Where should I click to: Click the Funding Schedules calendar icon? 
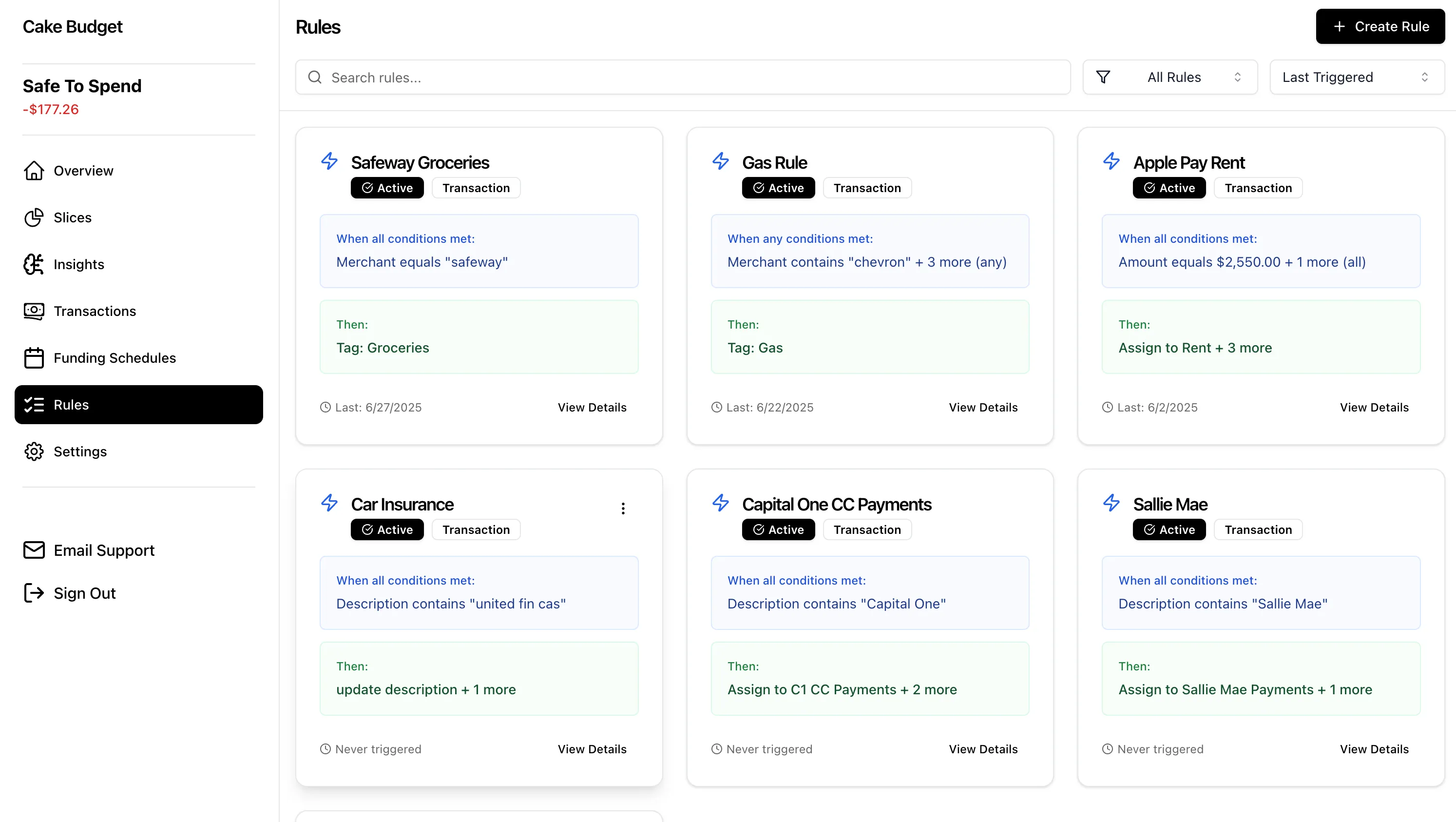click(x=34, y=358)
